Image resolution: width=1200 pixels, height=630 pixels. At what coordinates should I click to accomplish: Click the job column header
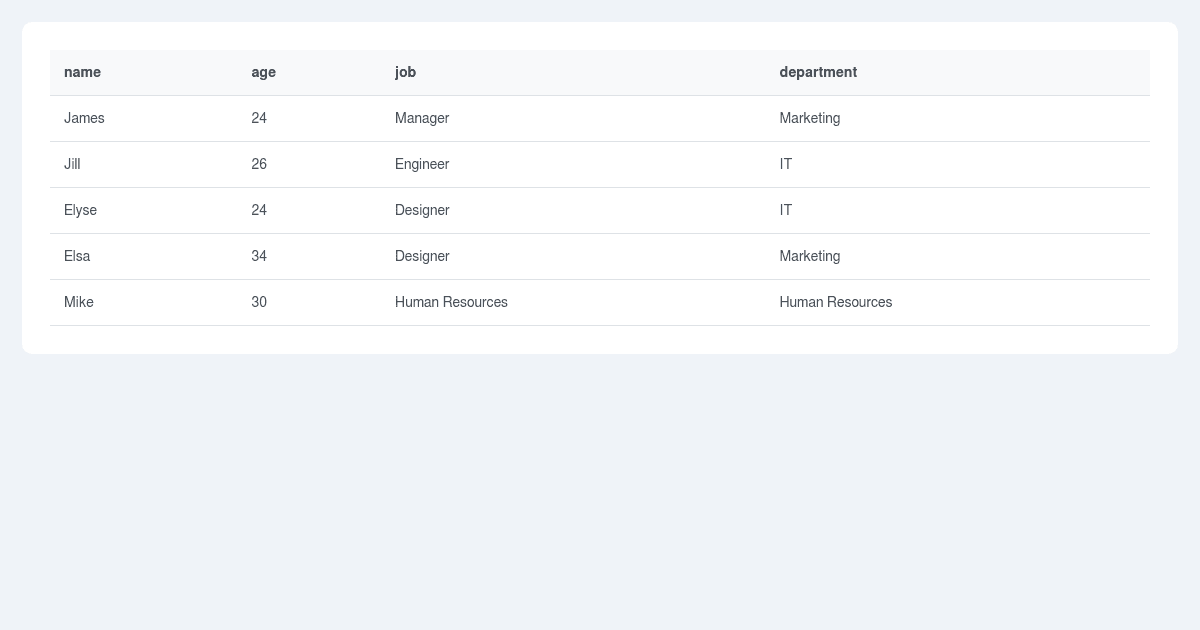[573, 72]
